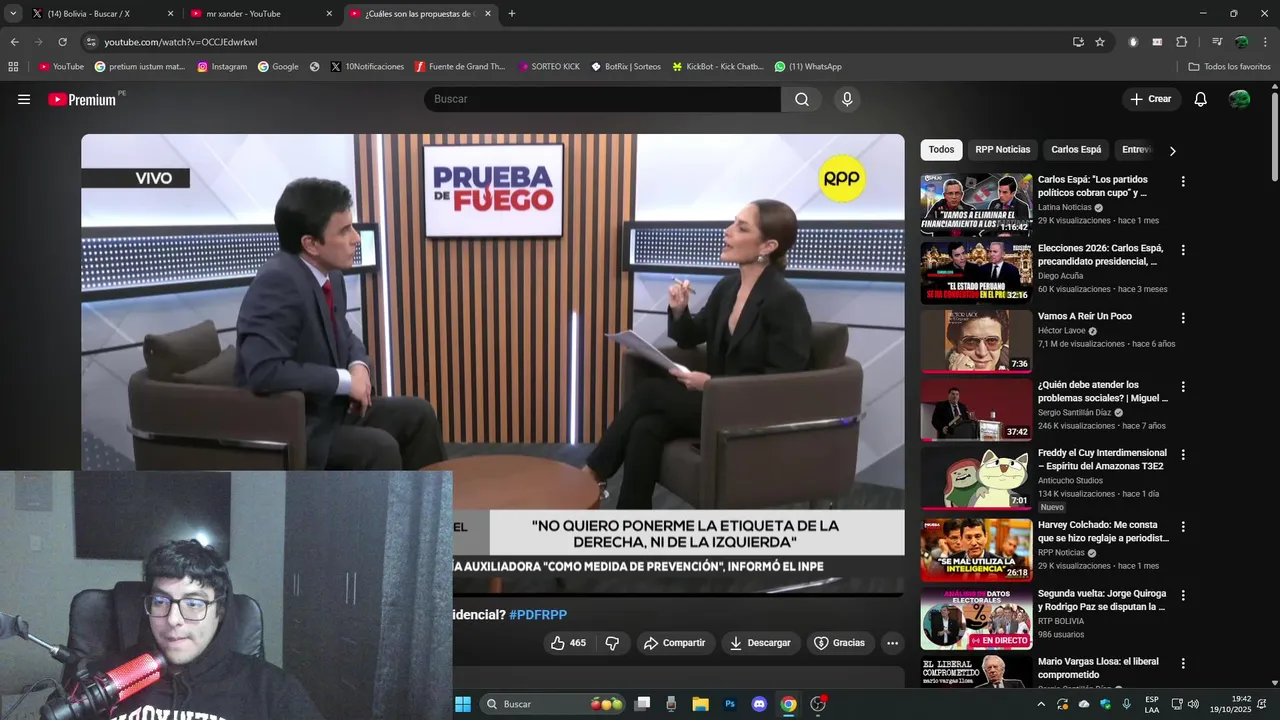Send thanks with the Gracias button
Image resolution: width=1280 pixels, height=720 pixels.
(x=840, y=643)
